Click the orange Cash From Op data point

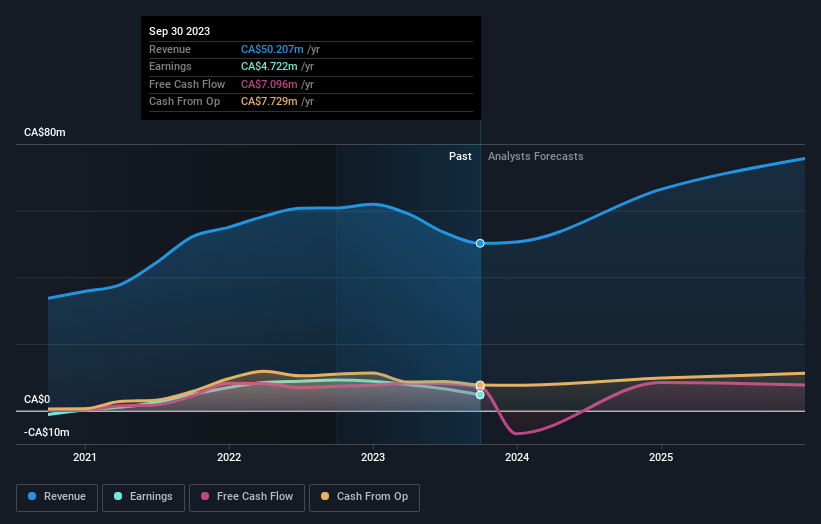(480, 385)
